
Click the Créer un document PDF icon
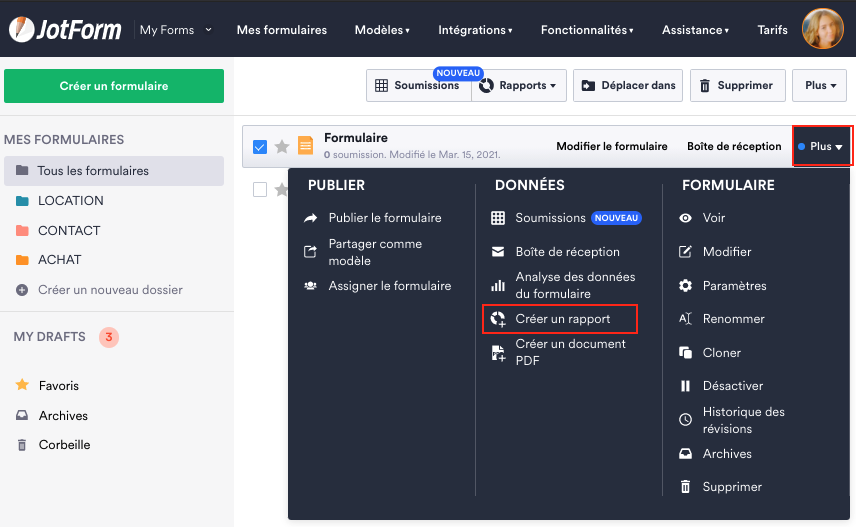click(498, 352)
